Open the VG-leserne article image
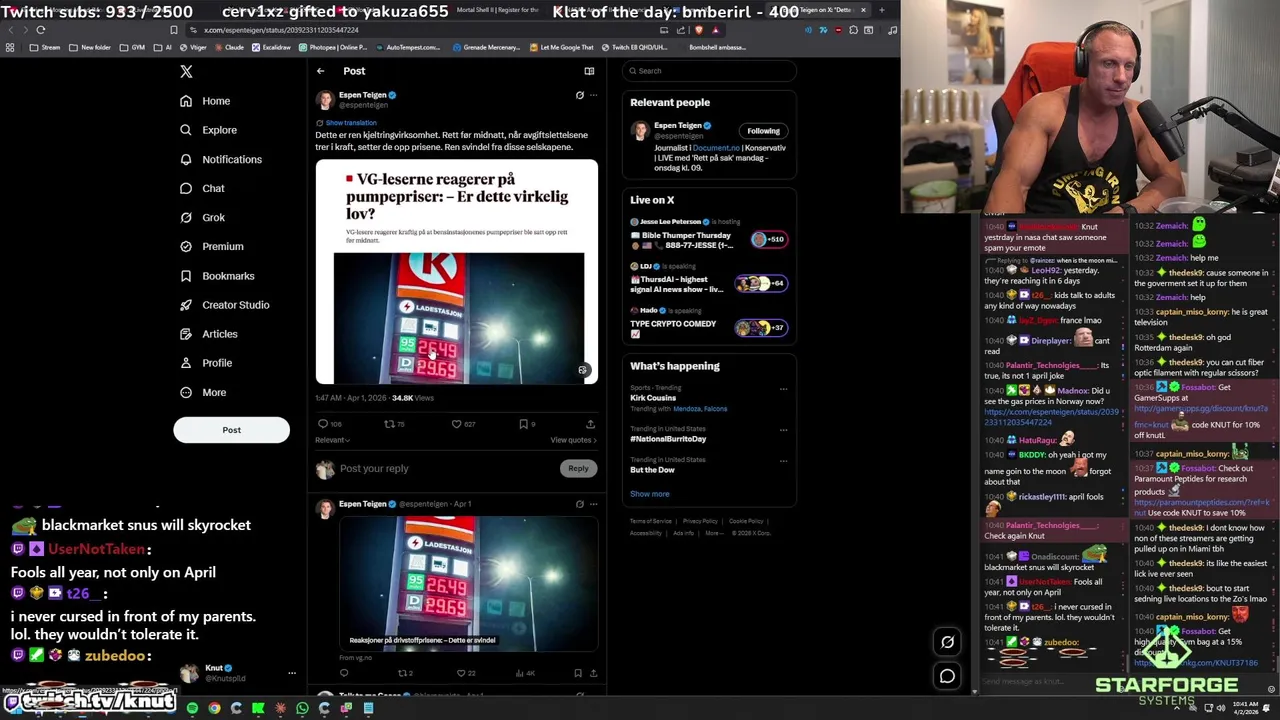The image size is (1280, 720). point(457,272)
